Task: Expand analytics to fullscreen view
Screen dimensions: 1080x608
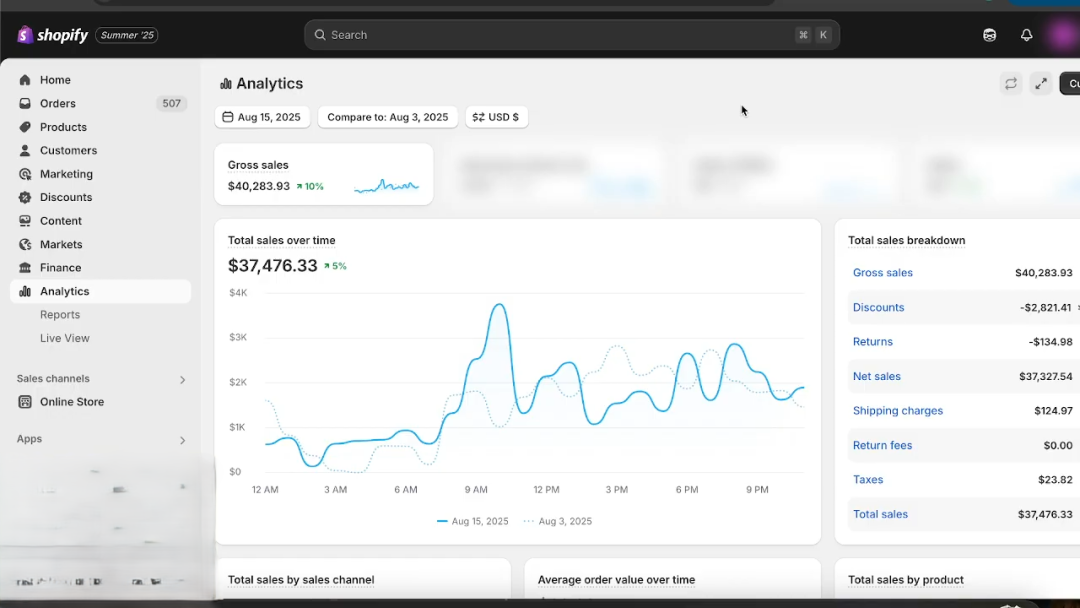Action: tap(1040, 84)
